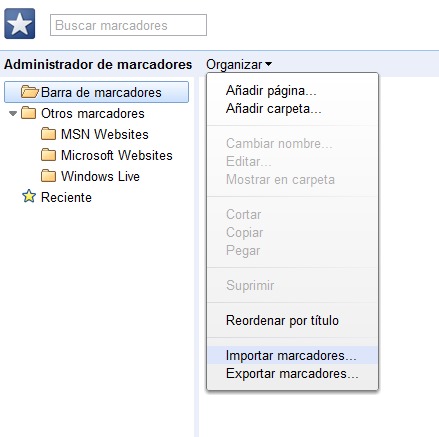Select the MSN Websites folder label
This screenshot has width=439, height=437.
point(105,134)
